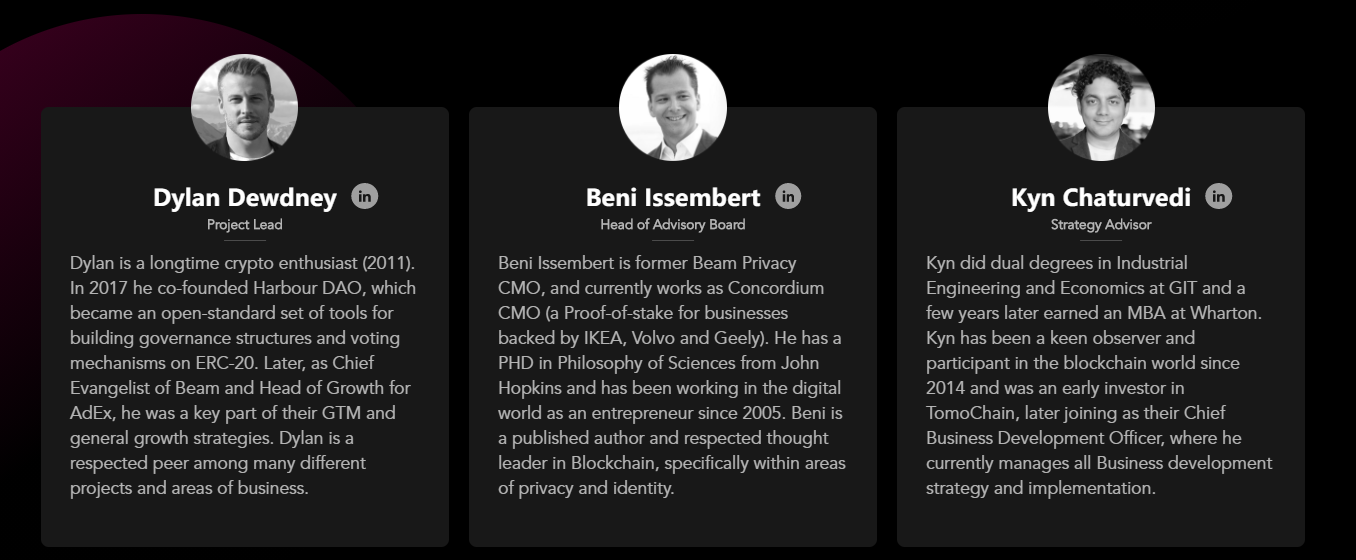Viewport: 1356px width, 560px height.
Task: Click empty space at bottom of Dylan's card
Action: tap(245, 523)
